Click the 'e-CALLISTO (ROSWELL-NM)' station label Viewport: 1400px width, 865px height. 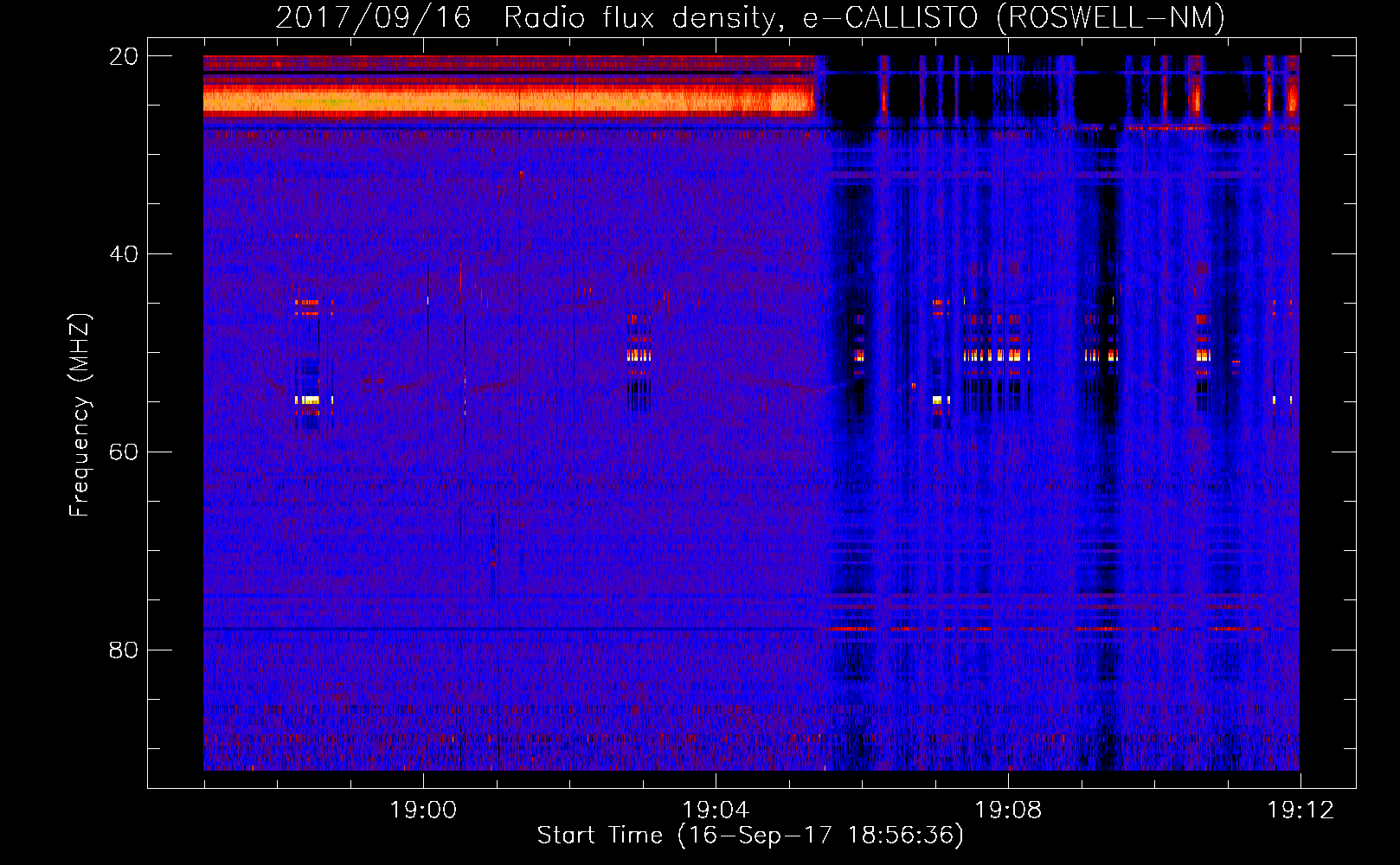pyautogui.click(x=1013, y=18)
